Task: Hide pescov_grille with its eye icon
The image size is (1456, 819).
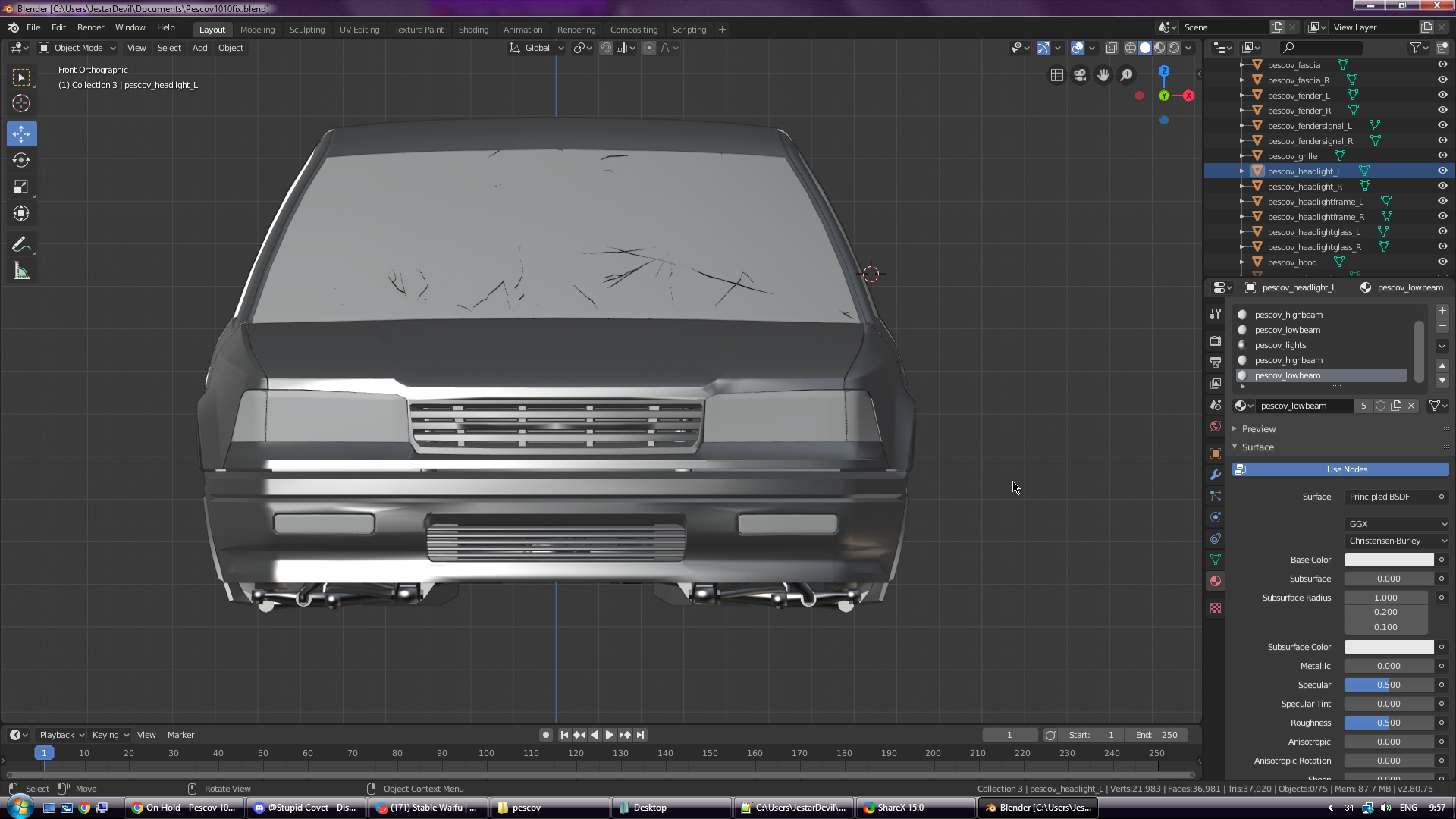Action: pyautogui.click(x=1442, y=156)
